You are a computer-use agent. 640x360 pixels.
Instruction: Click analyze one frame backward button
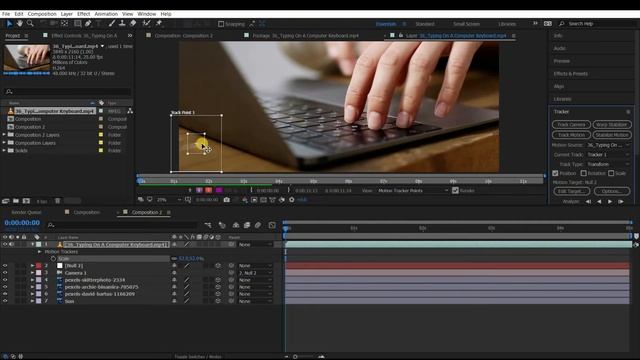coord(588,202)
